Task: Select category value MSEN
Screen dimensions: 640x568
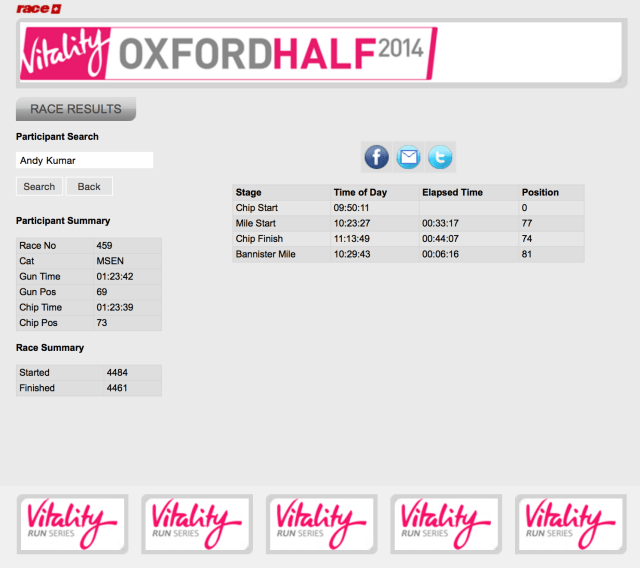Action: 110,261
